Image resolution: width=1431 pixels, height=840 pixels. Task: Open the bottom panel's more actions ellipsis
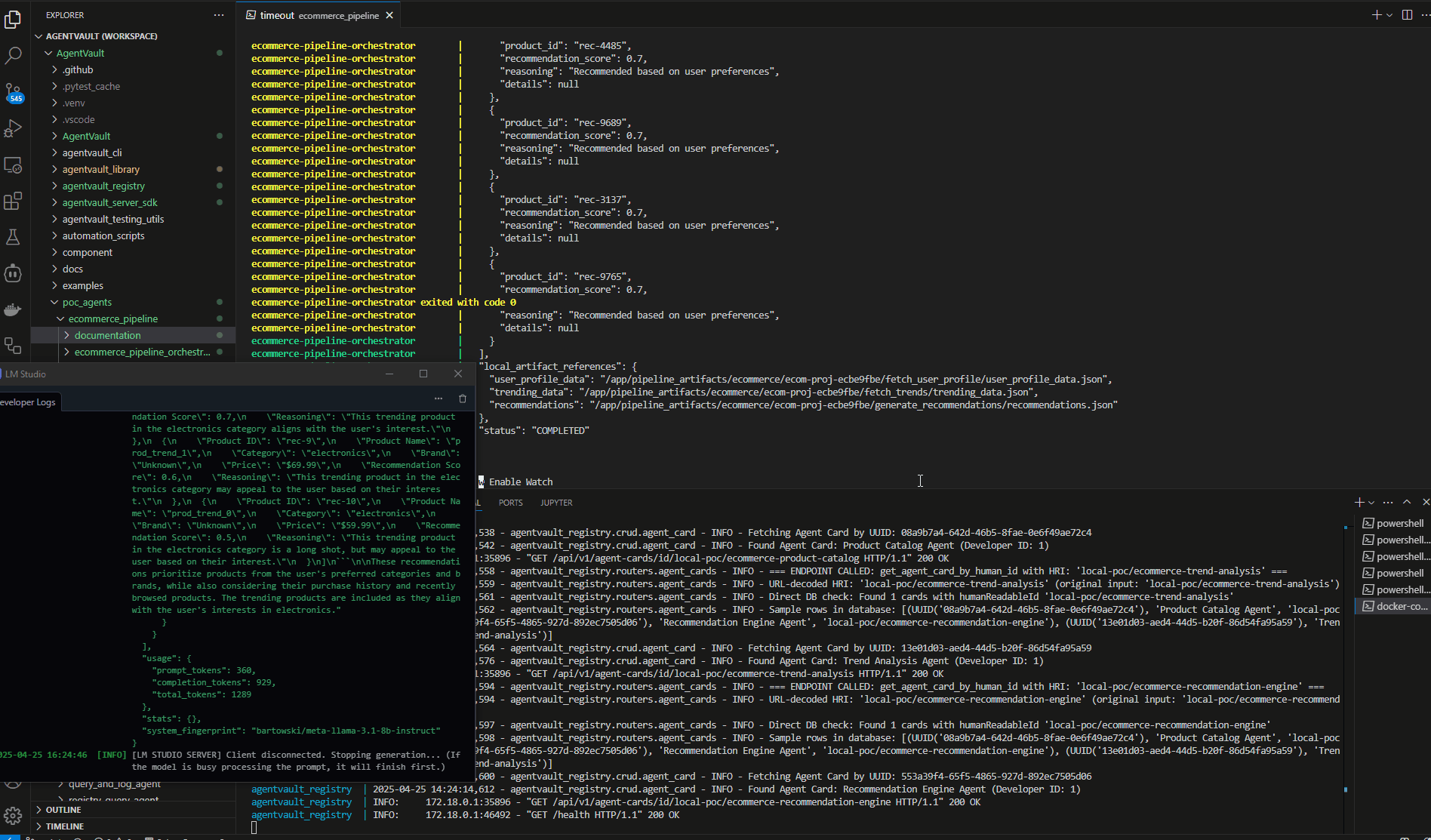tap(1388, 502)
